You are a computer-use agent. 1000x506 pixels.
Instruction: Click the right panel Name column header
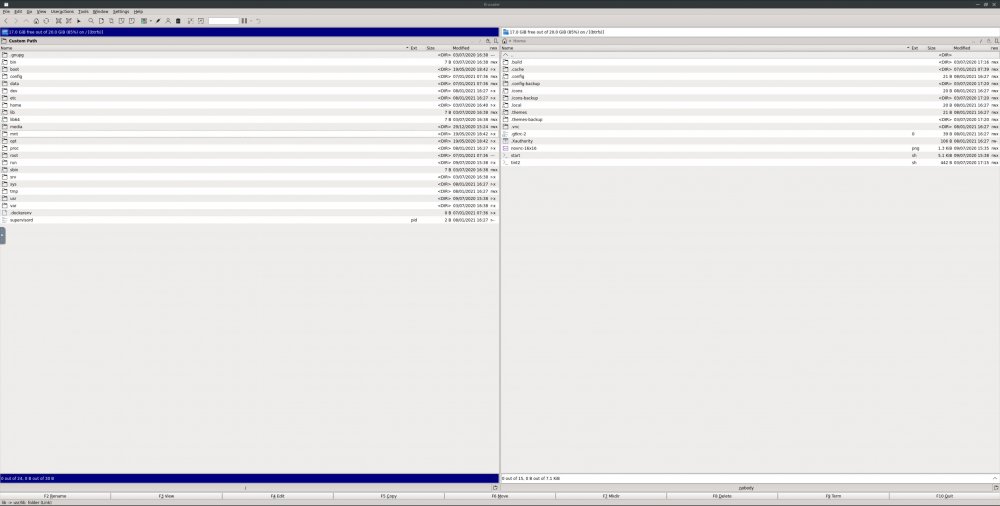pos(705,48)
